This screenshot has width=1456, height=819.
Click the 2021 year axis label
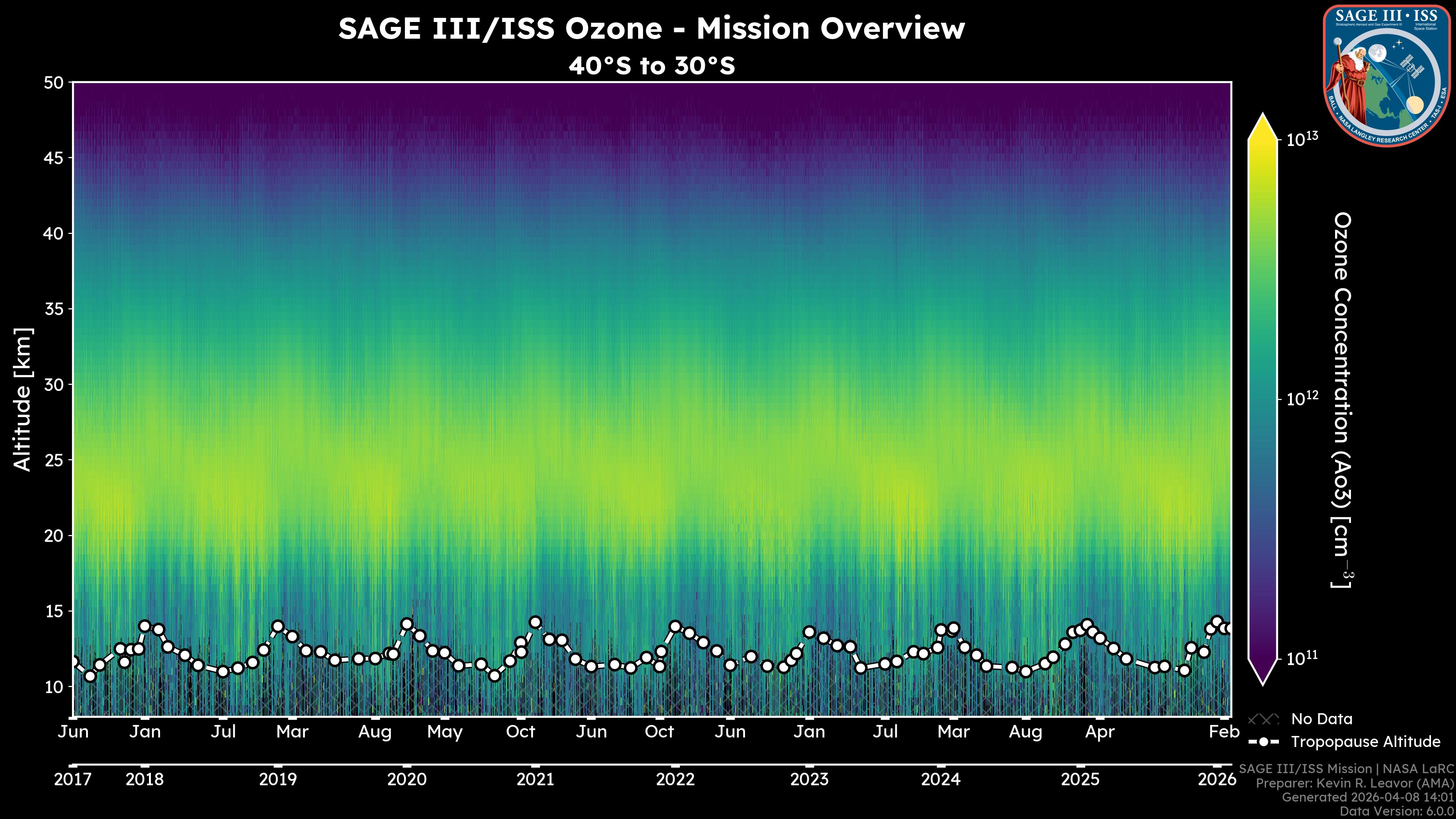point(535,780)
